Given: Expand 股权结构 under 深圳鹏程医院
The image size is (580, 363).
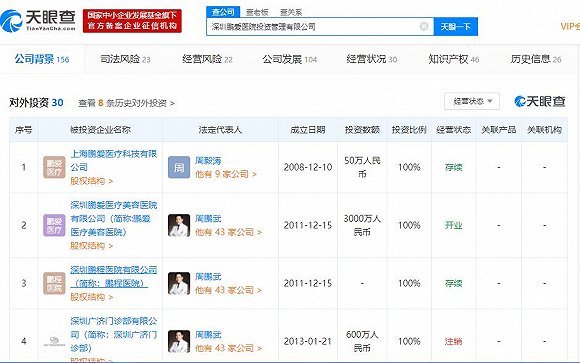Looking at the screenshot, I should [92, 297].
